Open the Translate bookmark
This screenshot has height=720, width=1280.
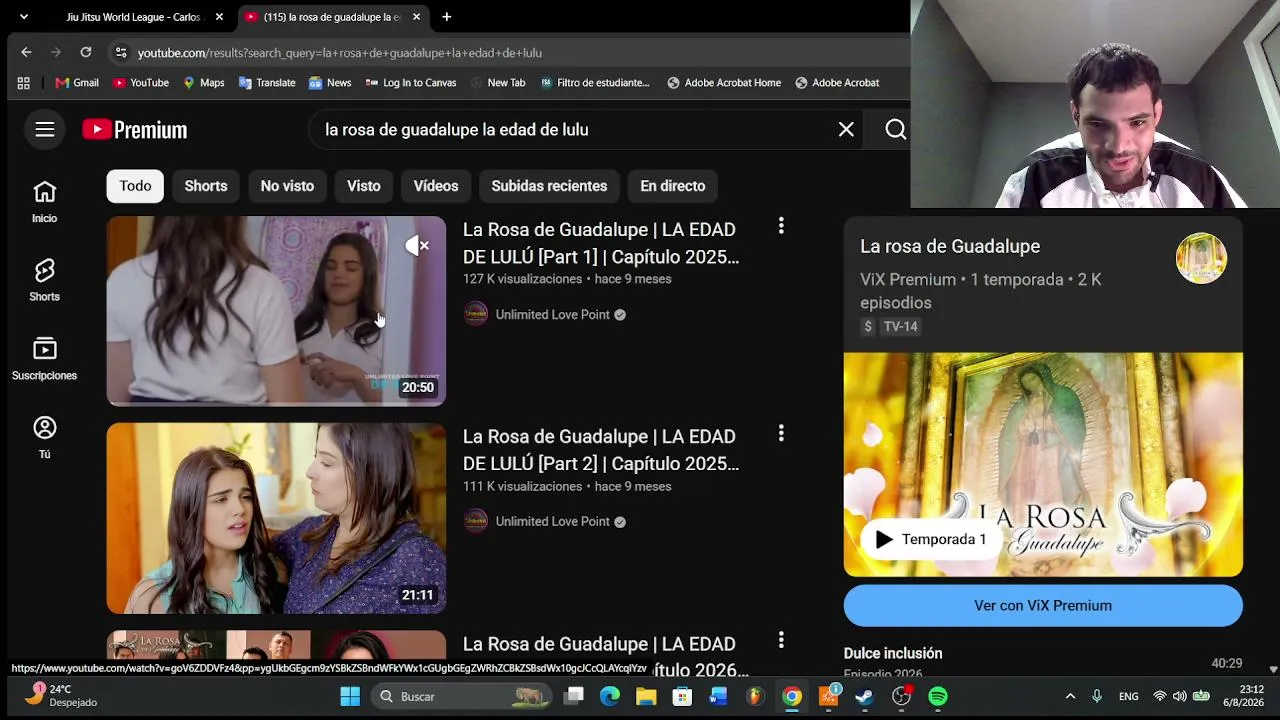coord(267,83)
